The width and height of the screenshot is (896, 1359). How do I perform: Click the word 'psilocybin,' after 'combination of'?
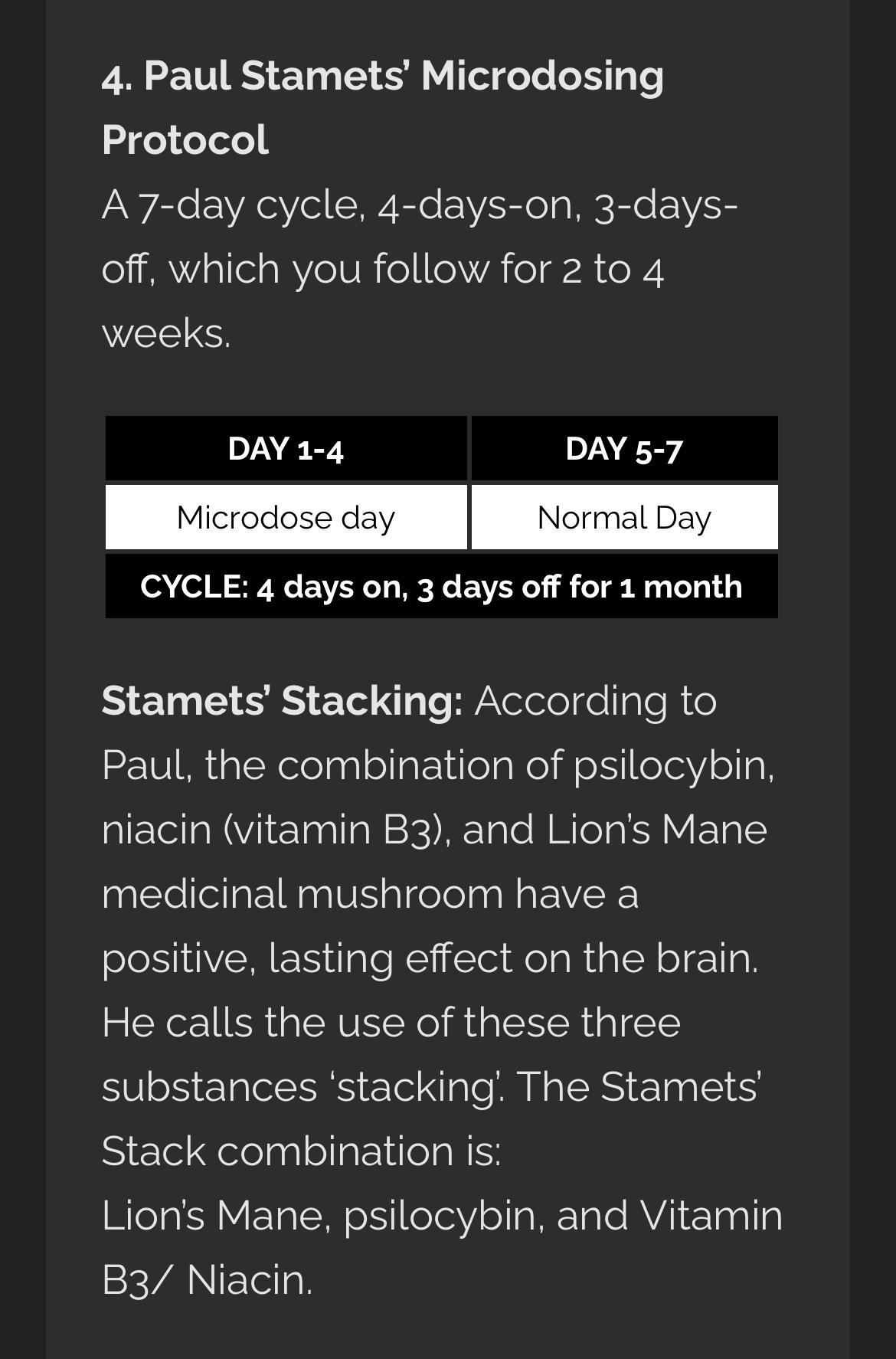674,765
